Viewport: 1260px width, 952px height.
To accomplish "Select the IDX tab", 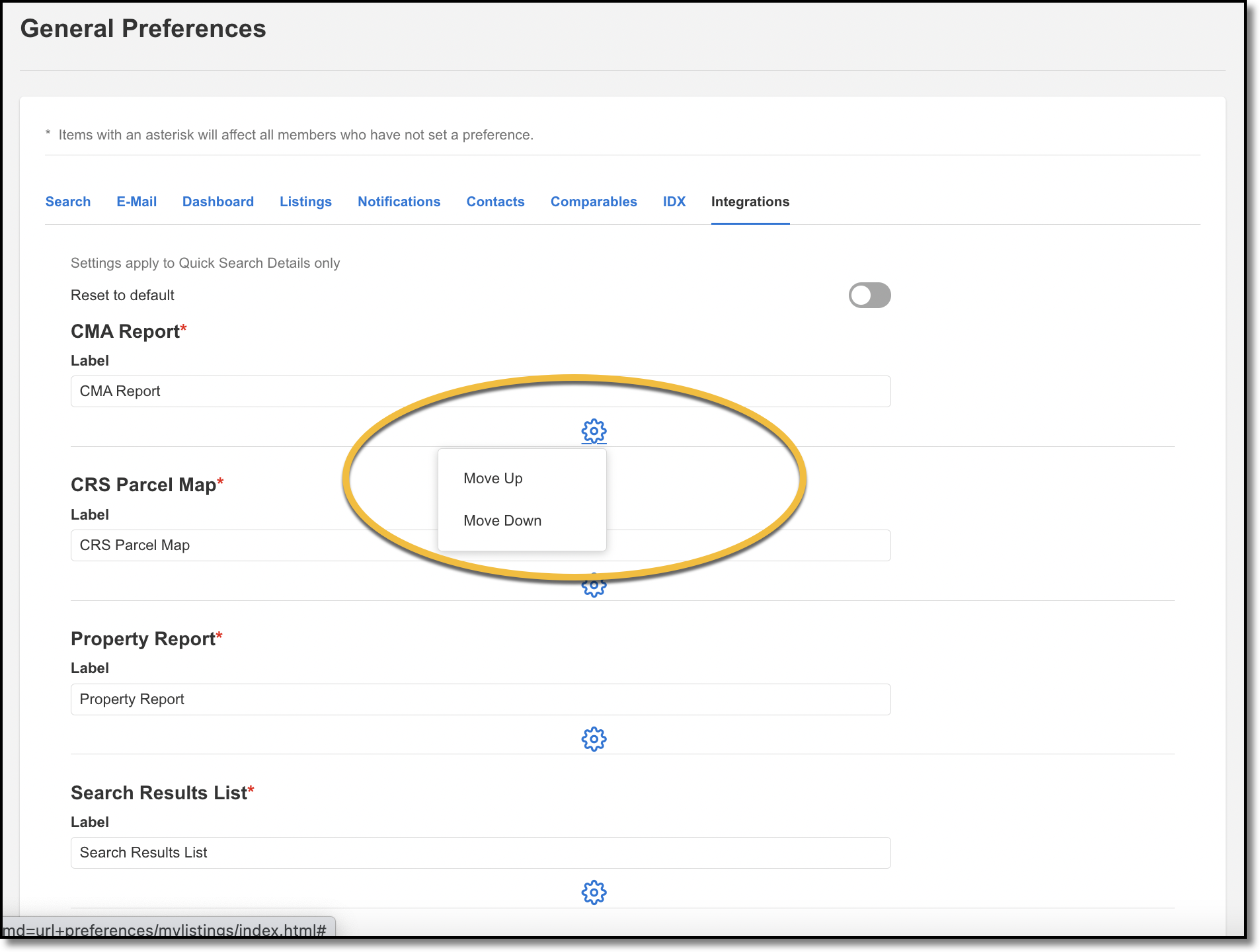I will coord(674,202).
